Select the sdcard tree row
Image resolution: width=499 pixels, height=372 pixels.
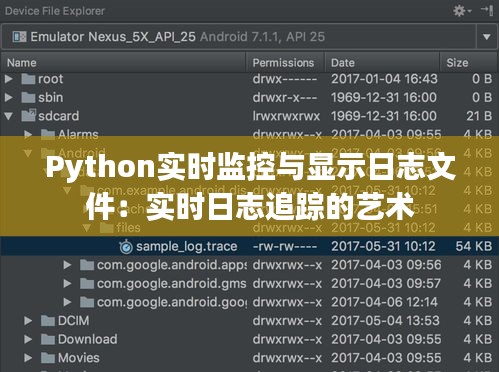click(249, 116)
